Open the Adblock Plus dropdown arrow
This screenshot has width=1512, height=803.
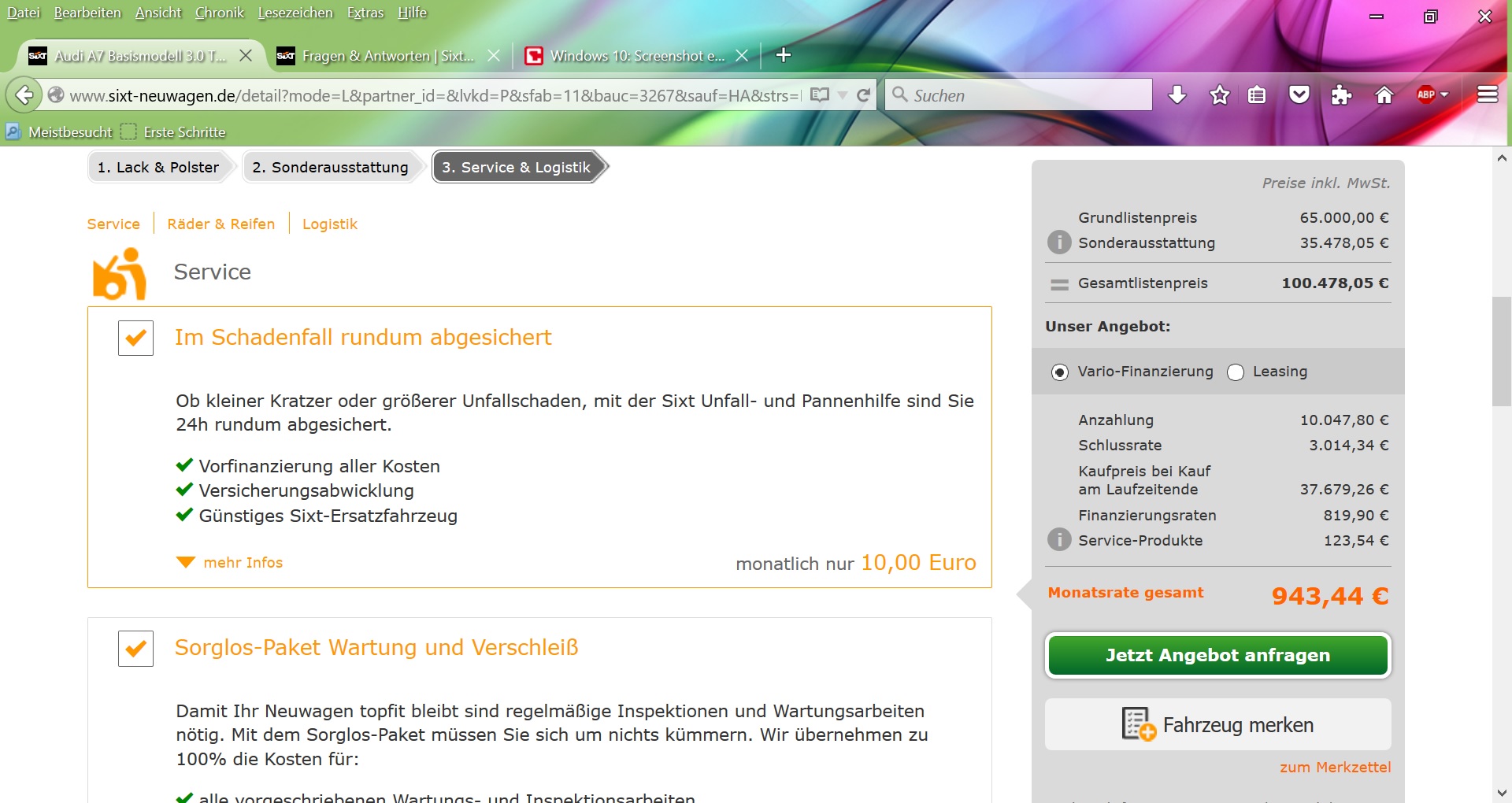1444,95
